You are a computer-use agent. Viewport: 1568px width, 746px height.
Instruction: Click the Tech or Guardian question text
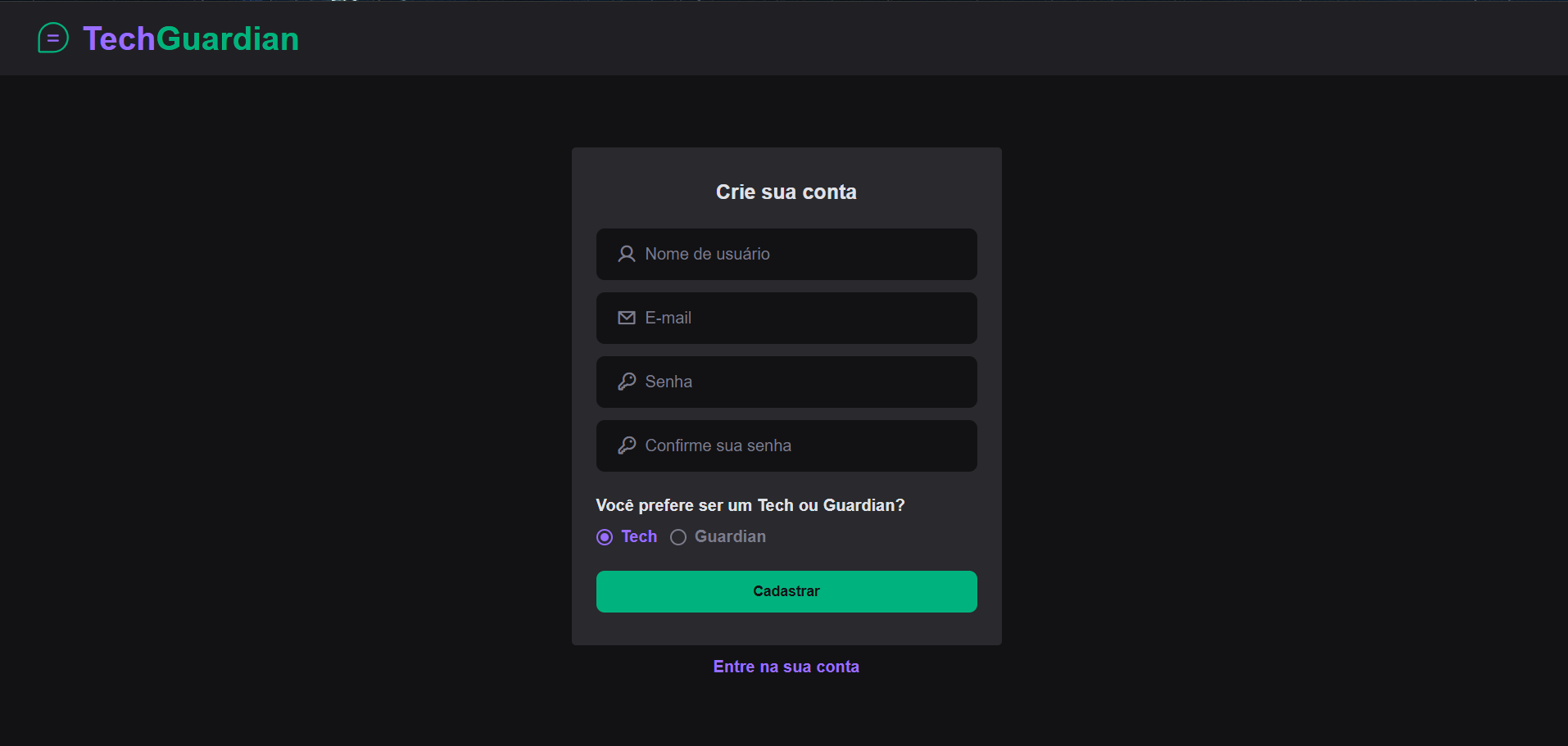click(750, 505)
